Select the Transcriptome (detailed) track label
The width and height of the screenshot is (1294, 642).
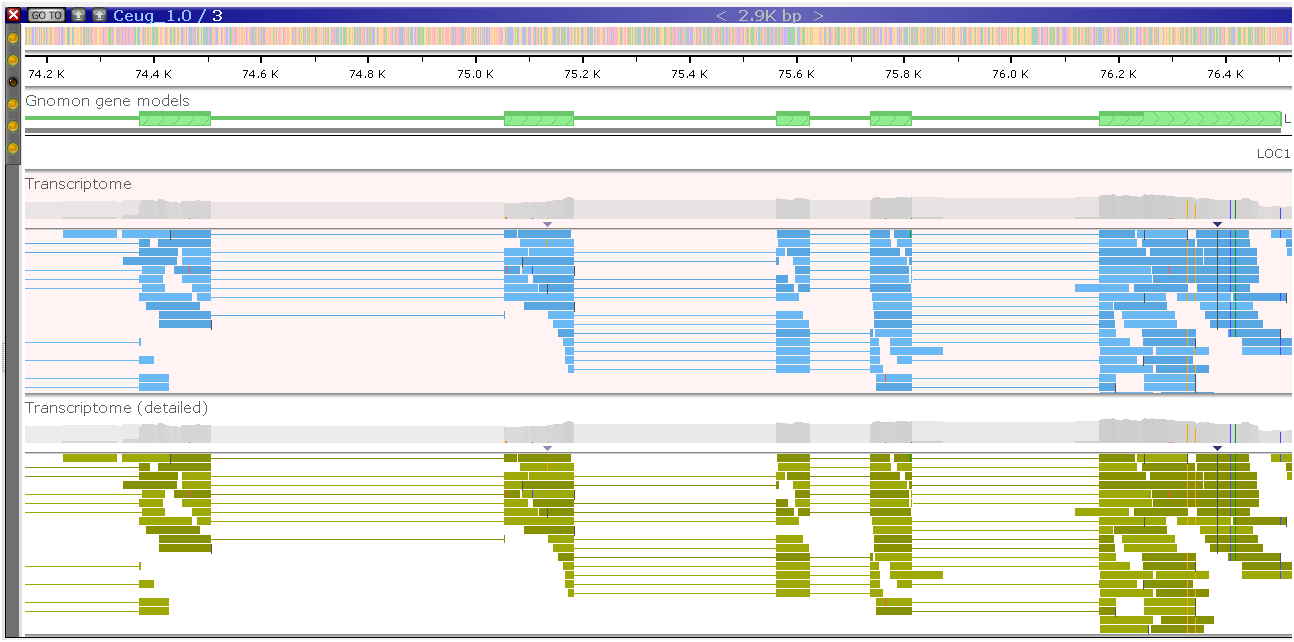pyautogui.click(x=116, y=408)
